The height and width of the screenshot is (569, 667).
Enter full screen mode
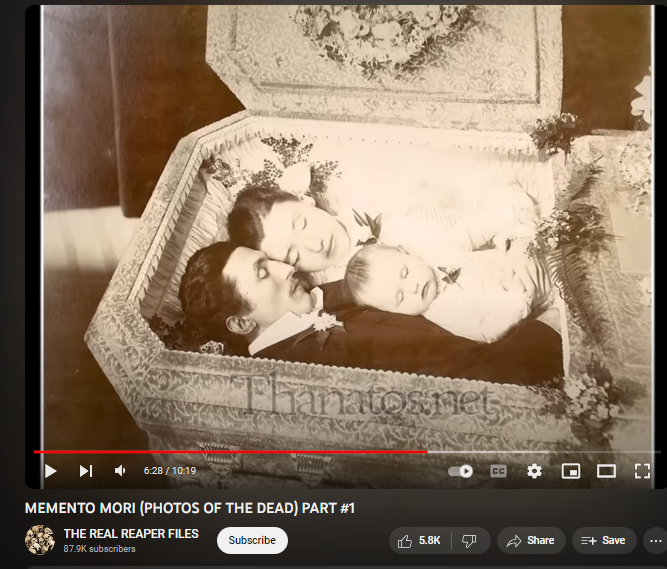point(642,471)
